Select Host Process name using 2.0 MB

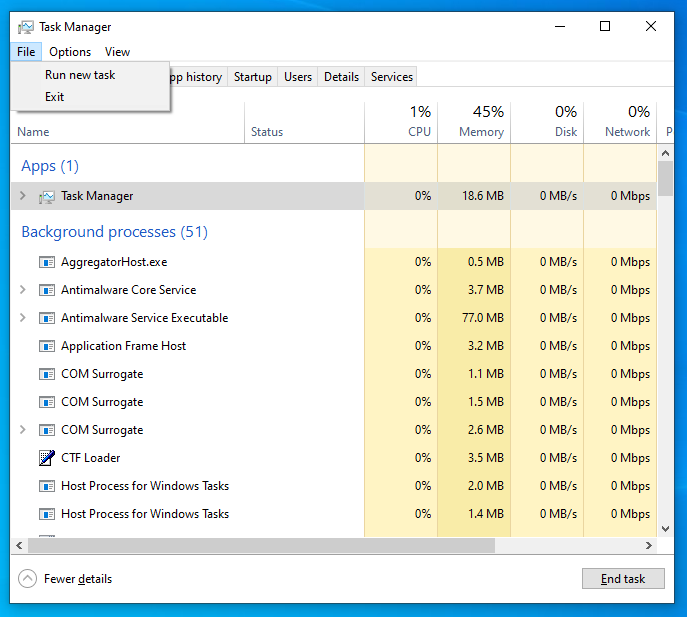145,486
